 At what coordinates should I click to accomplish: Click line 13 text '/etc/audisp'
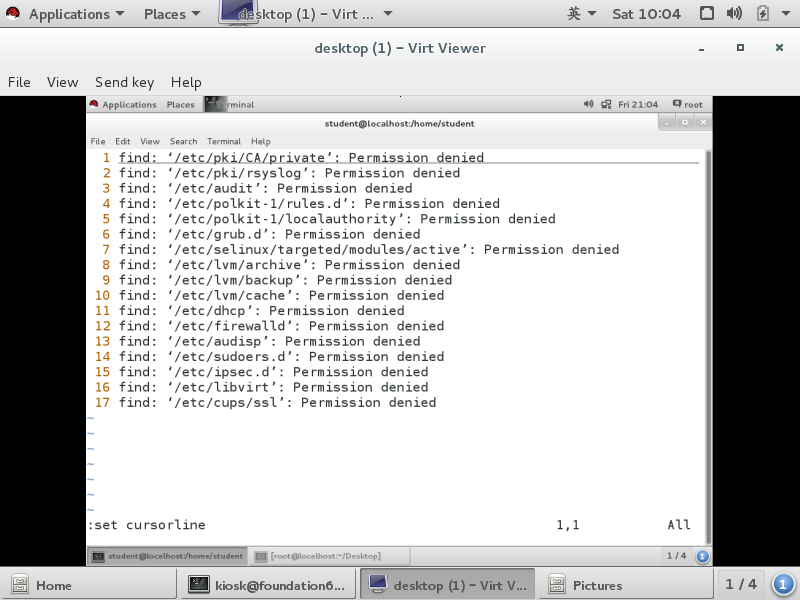[x=217, y=341]
